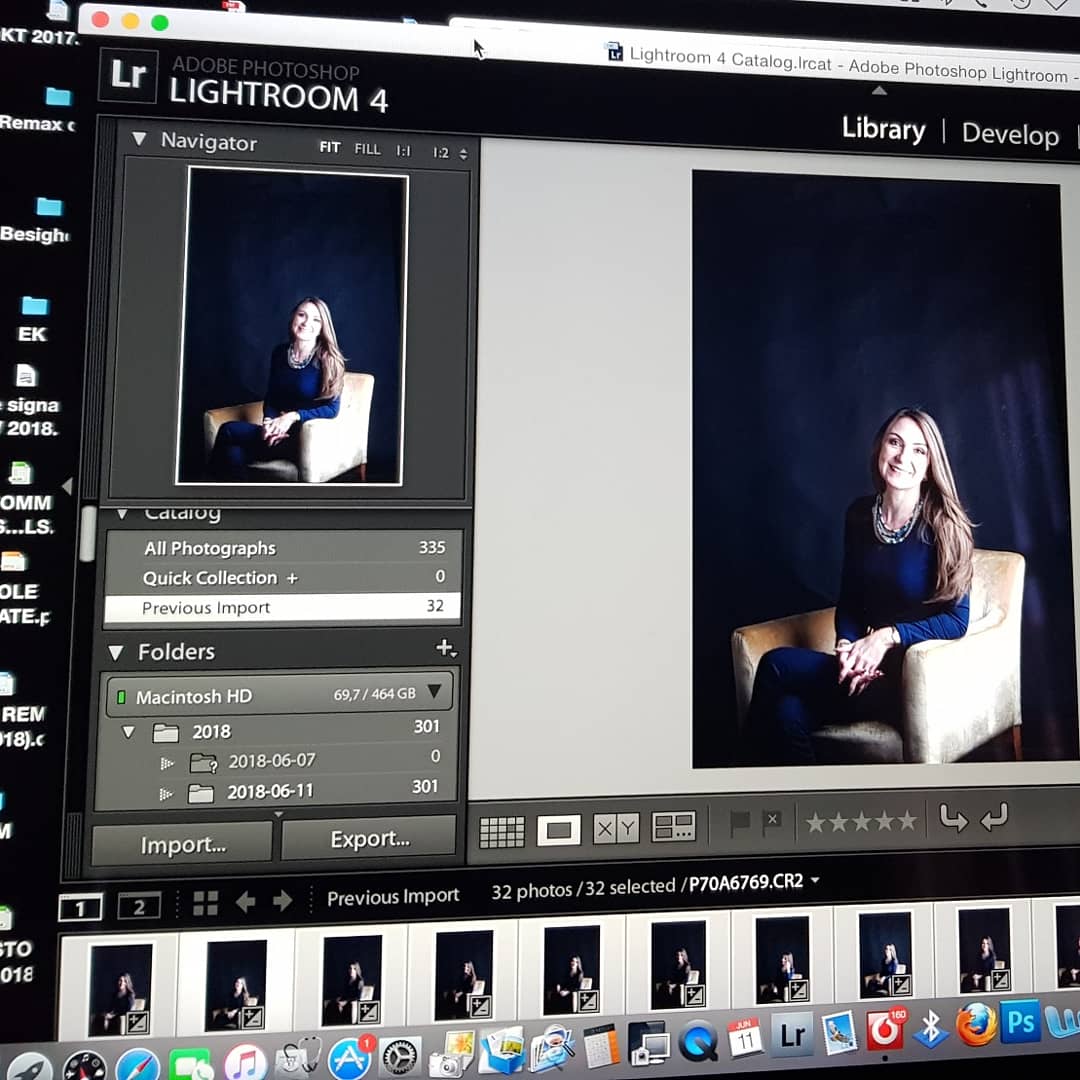The image size is (1080, 1080).
Task: Open Macintosh HD volume dropdown
Action: 434,691
